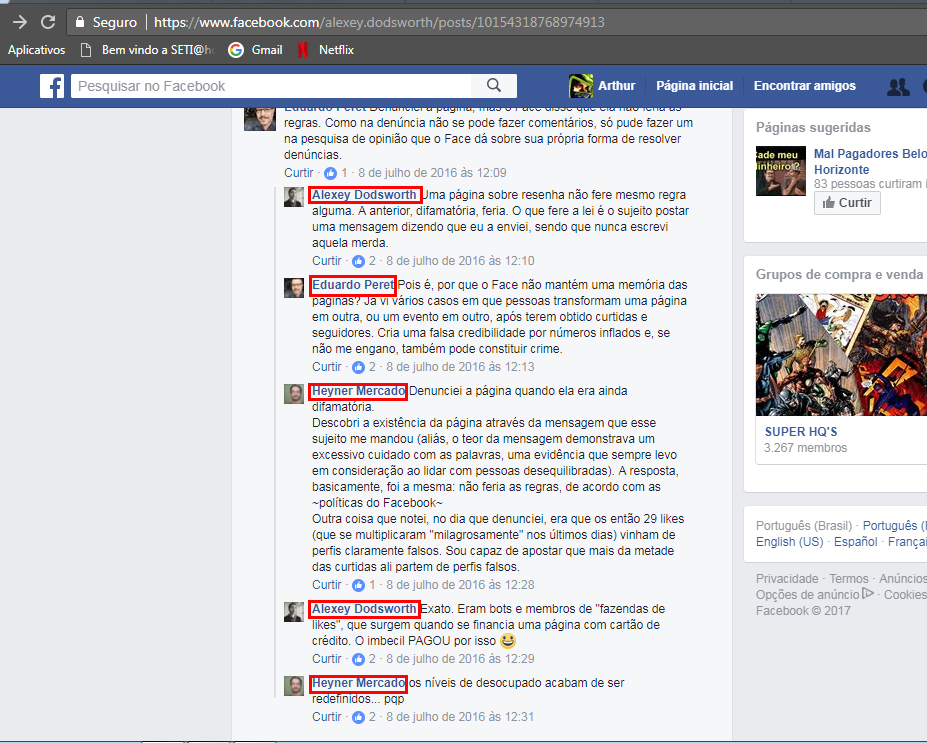The height and width of the screenshot is (743, 927).
Task: Open the 8 de julho 12:28 timestamp
Action: tap(460, 585)
